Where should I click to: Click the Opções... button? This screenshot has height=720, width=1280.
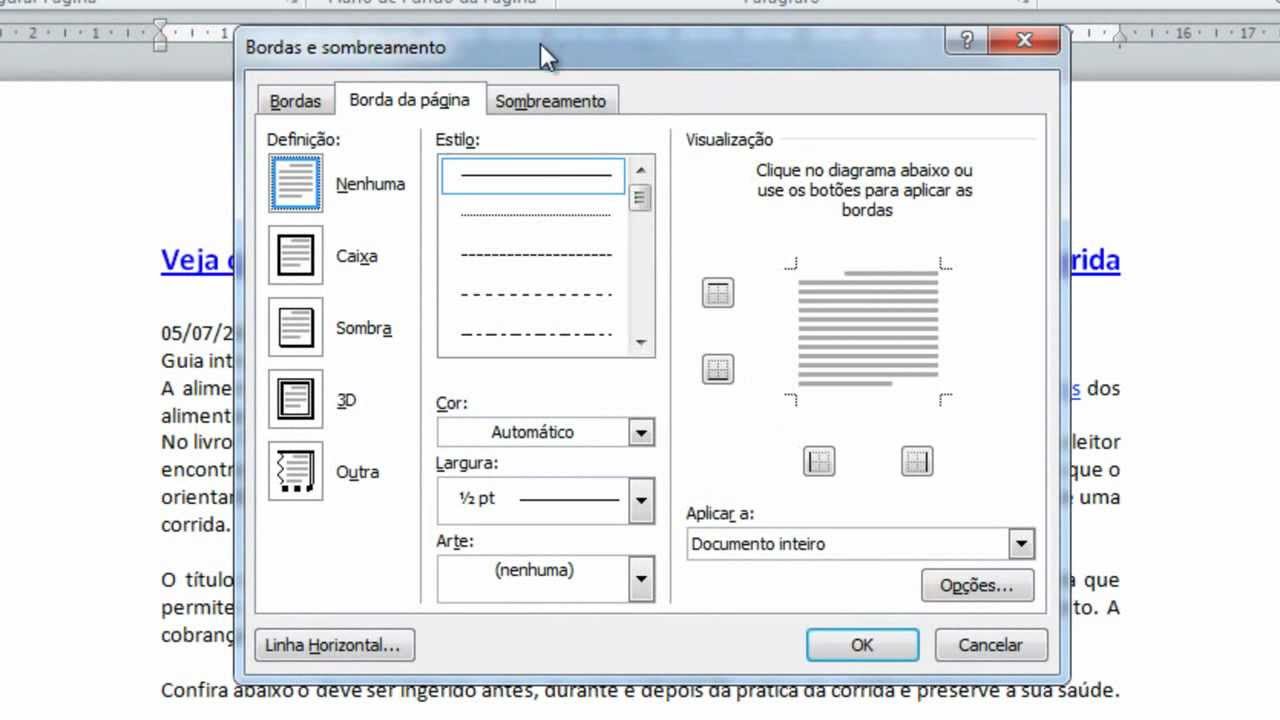[x=977, y=585]
